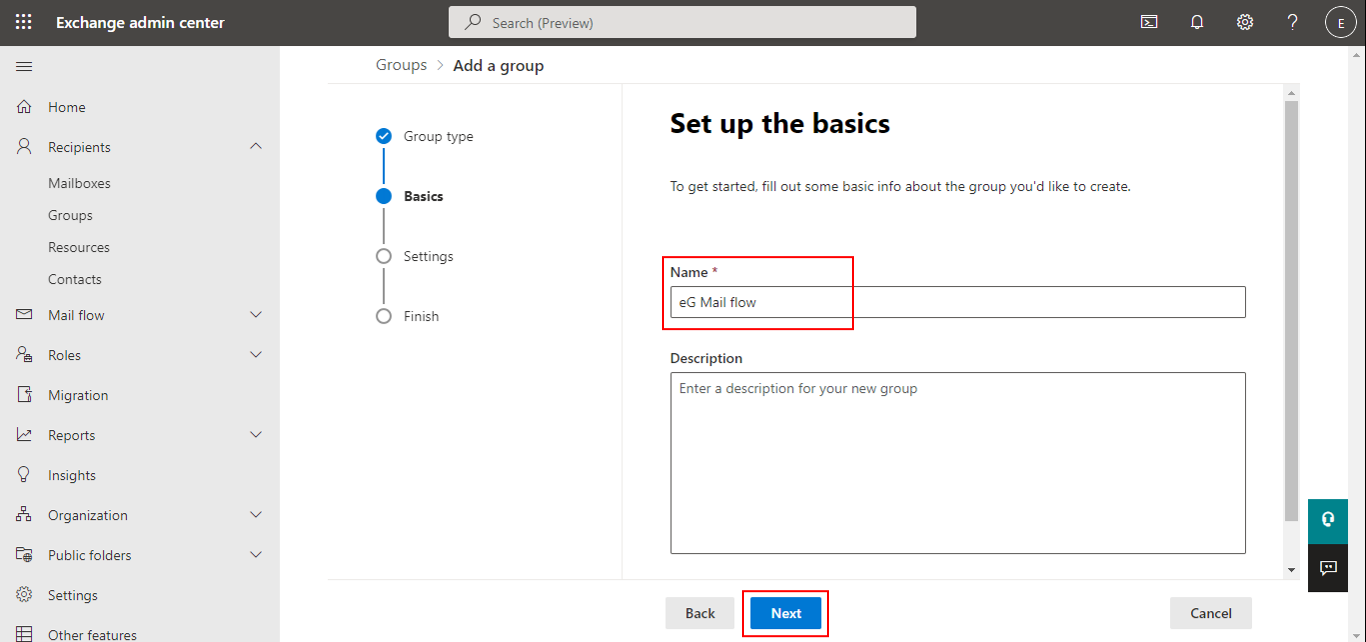Select Migration in navigation
The width and height of the screenshot is (1366, 642).
78,395
